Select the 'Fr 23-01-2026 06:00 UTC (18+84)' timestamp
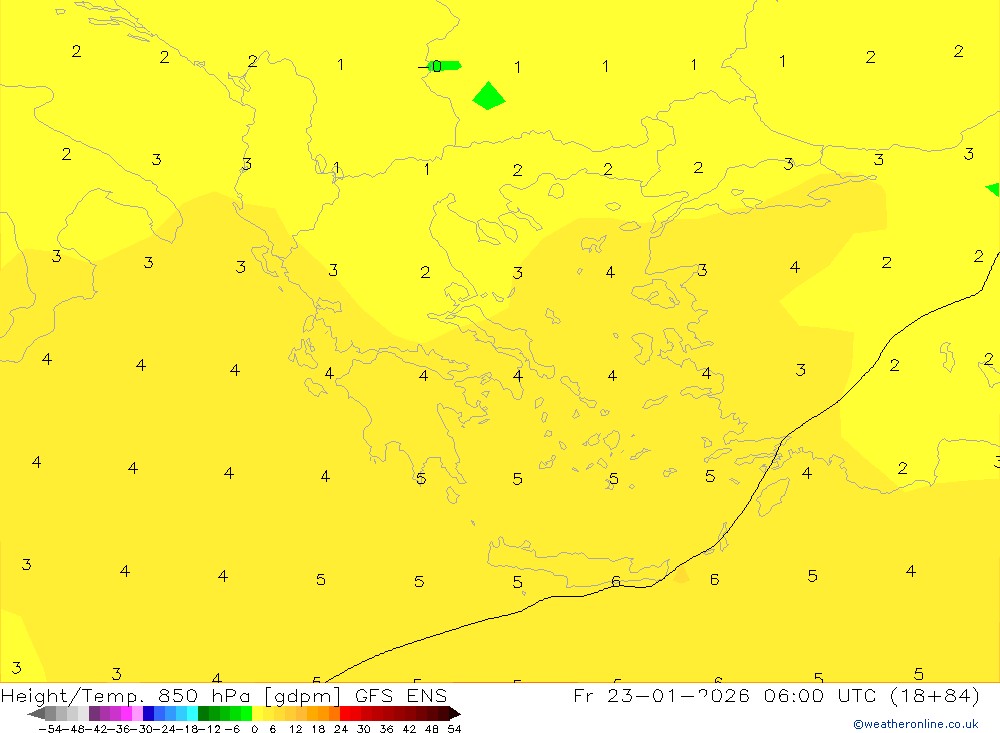 point(776,696)
